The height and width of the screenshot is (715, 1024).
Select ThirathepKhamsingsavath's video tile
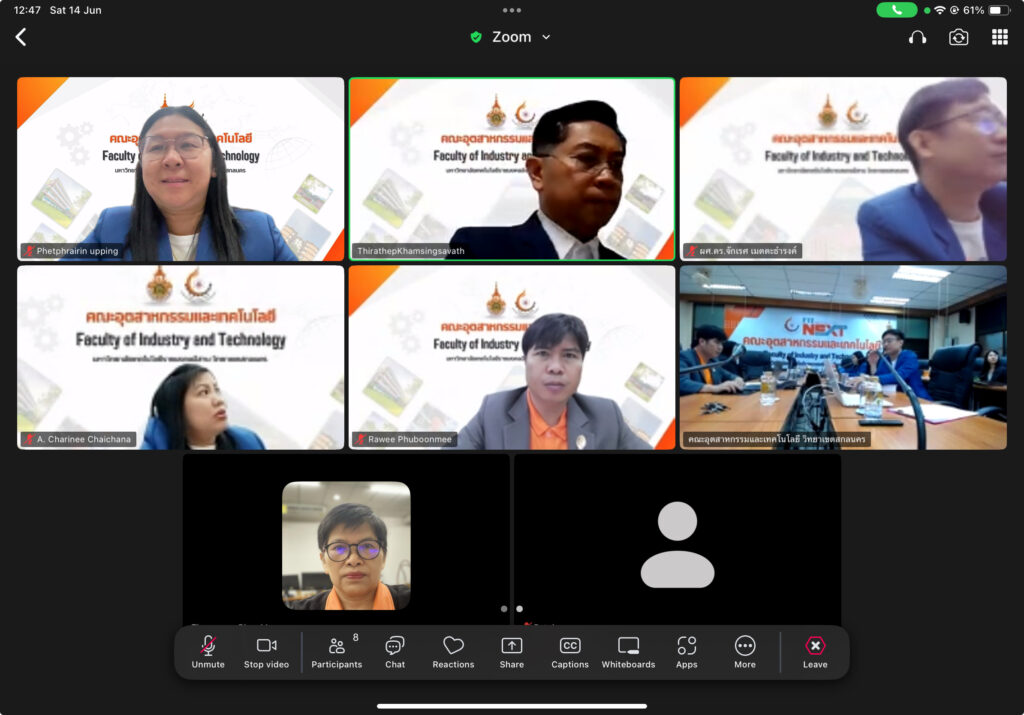tap(511, 169)
